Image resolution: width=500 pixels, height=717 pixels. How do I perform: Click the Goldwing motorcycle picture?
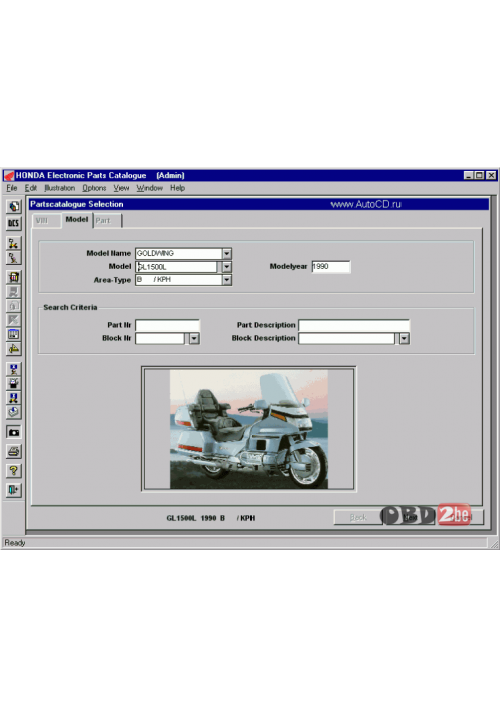249,429
